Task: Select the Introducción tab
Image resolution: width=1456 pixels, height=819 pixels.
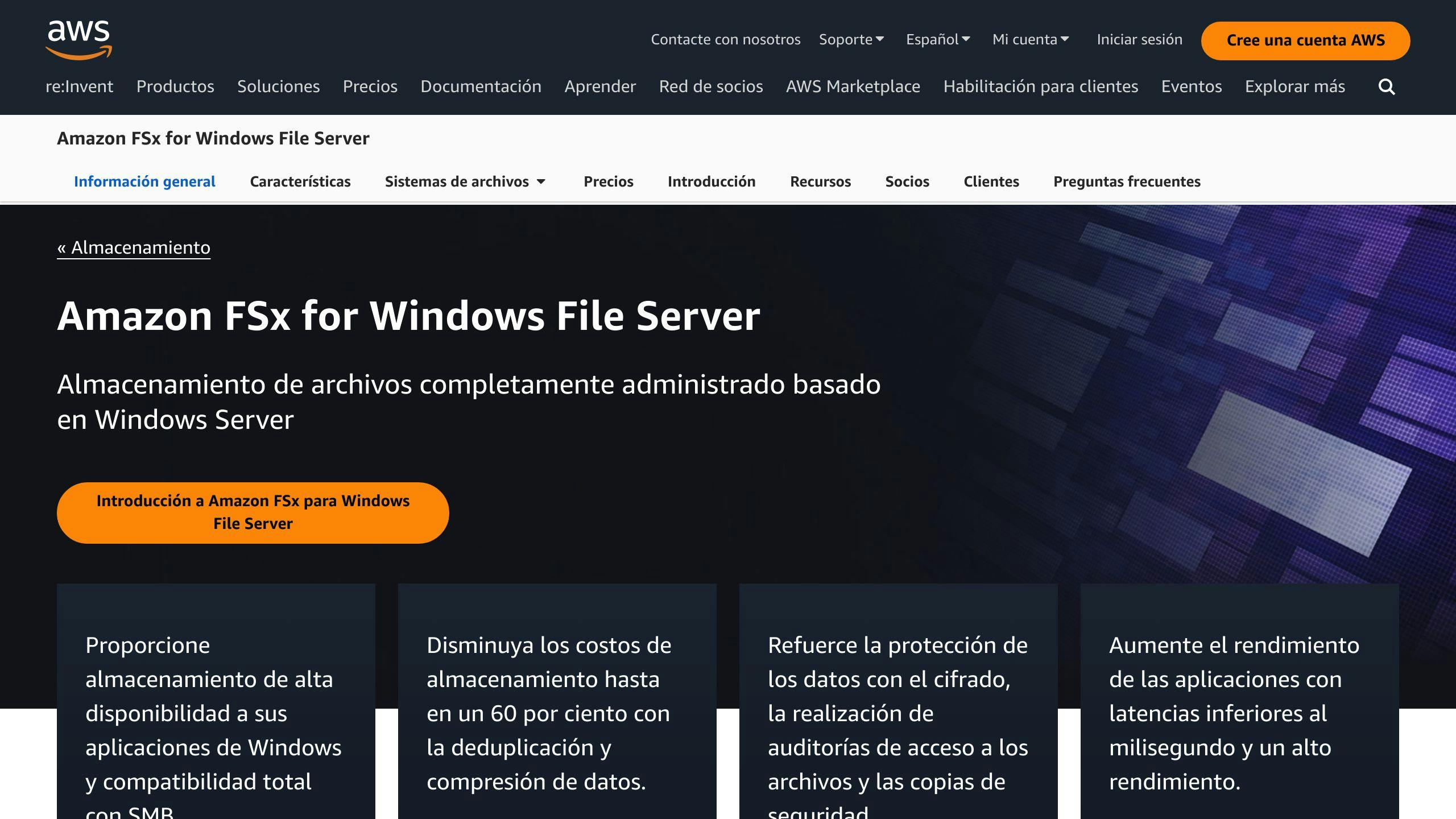Action: (x=712, y=181)
